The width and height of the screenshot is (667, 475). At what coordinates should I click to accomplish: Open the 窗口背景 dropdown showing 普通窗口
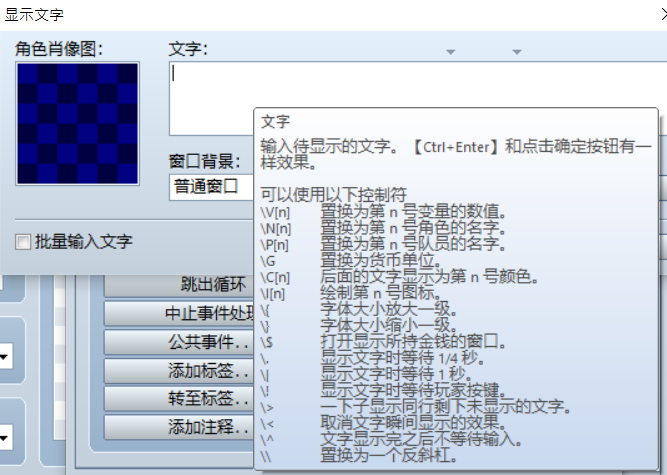[x=211, y=187]
